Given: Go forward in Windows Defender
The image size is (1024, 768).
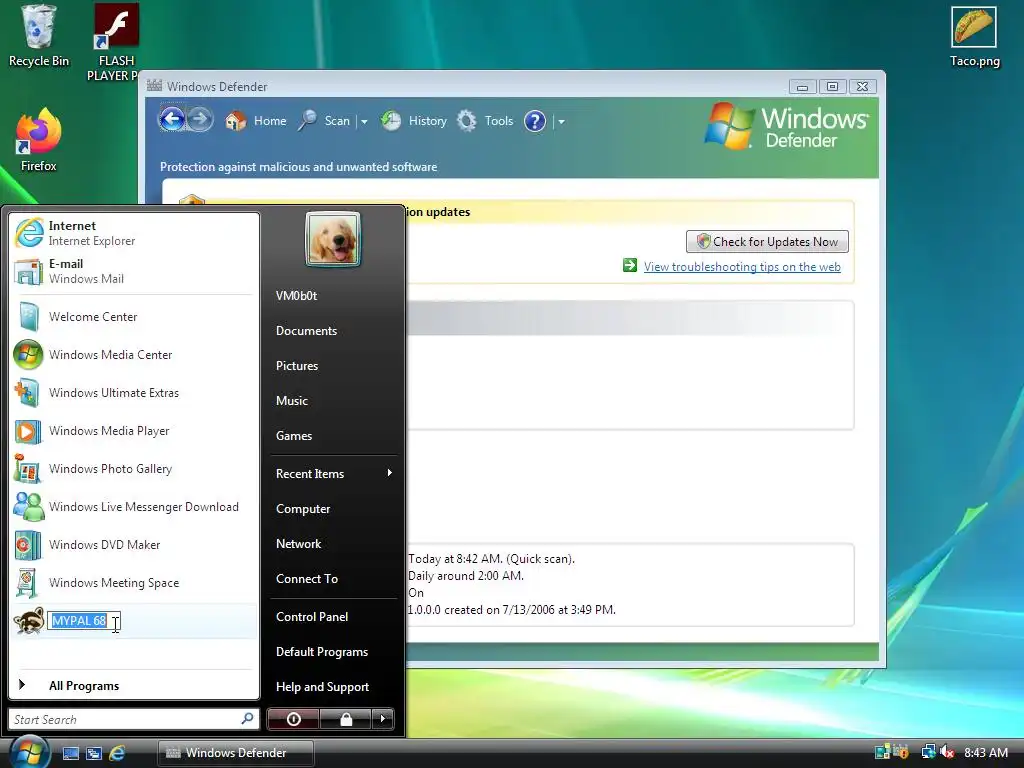Looking at the screenshot, I should click(200, 120).
